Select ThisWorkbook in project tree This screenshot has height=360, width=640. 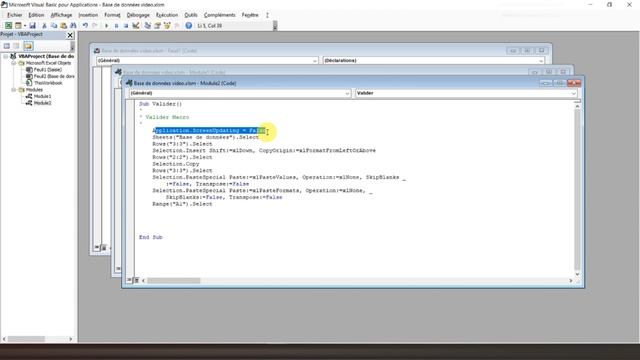pos(48,83)
